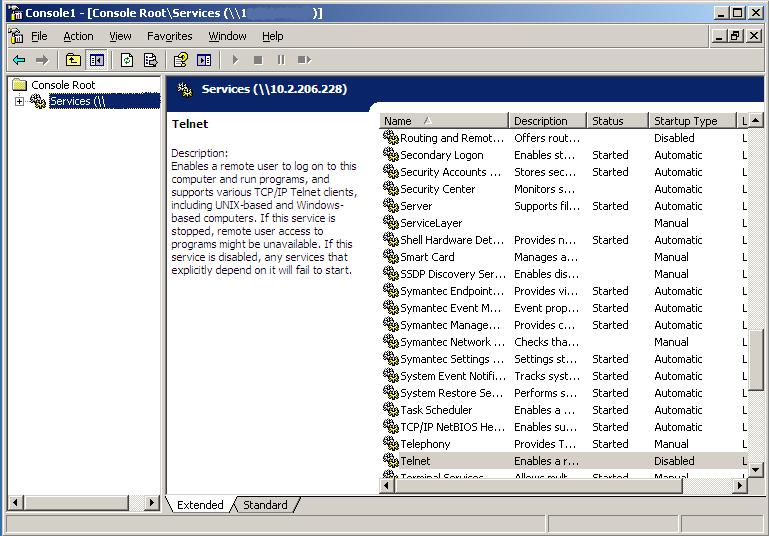Sort by the Name column header
769x536 pixels.
(444, 121)
